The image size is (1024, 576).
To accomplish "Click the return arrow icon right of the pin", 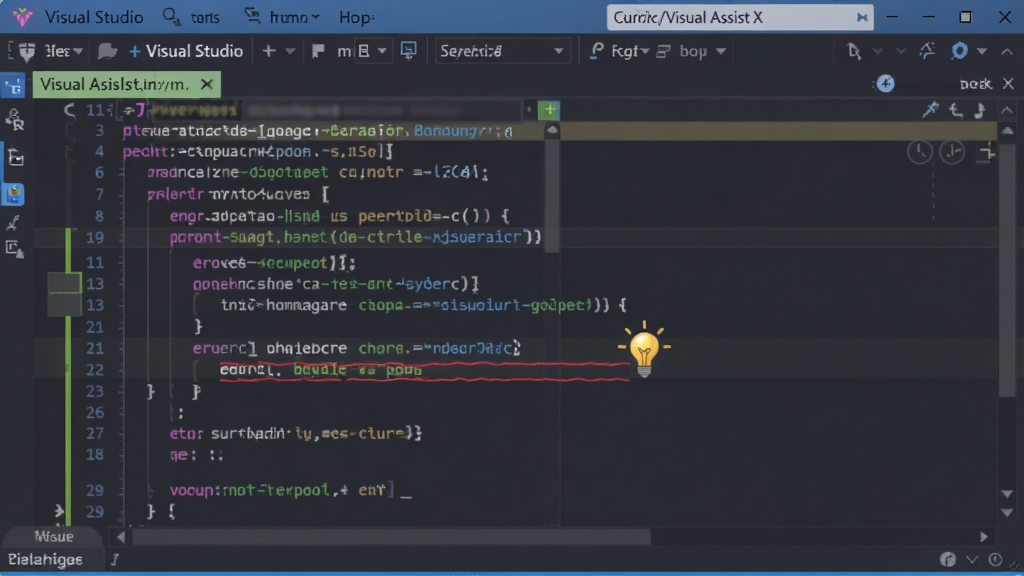I will click(x=956, y=110).
